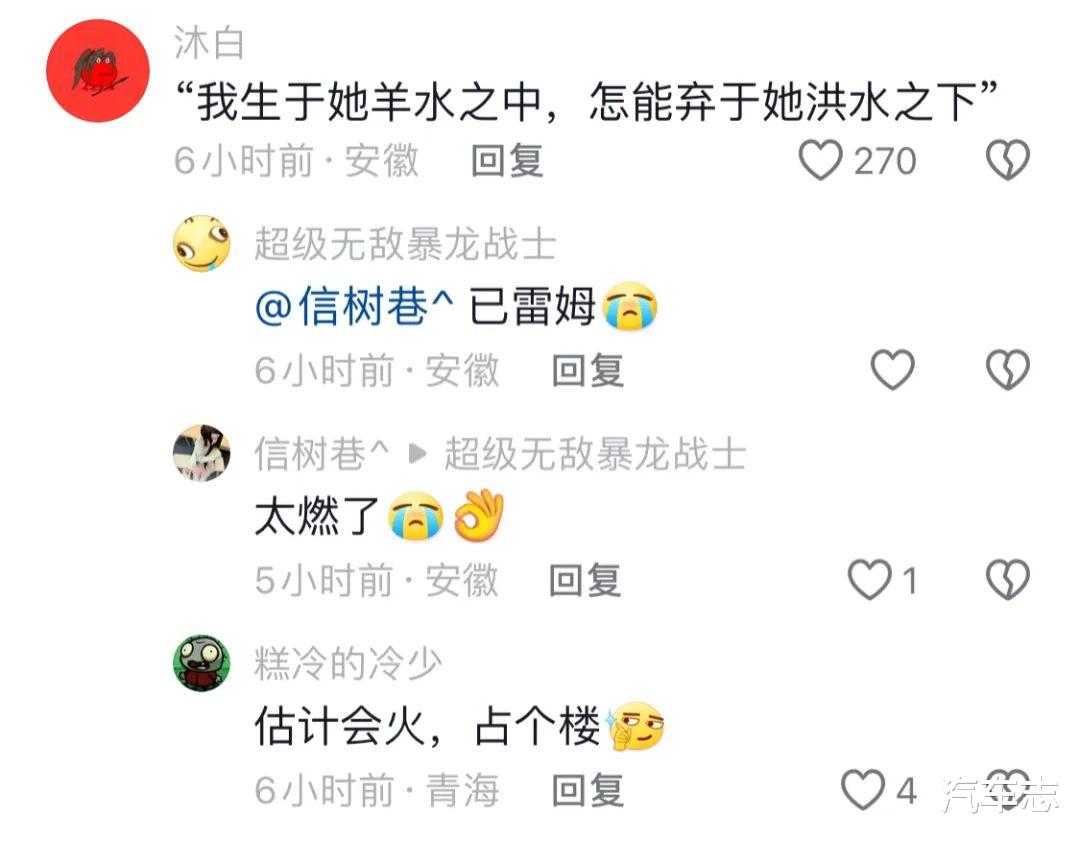Open the @信树巷^ mention link
This screenshot has width=1080, height=841.
[355, 307]
